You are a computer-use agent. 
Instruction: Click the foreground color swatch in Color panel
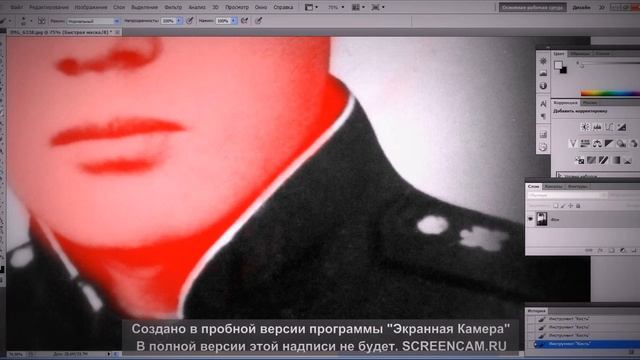point(558,65)
